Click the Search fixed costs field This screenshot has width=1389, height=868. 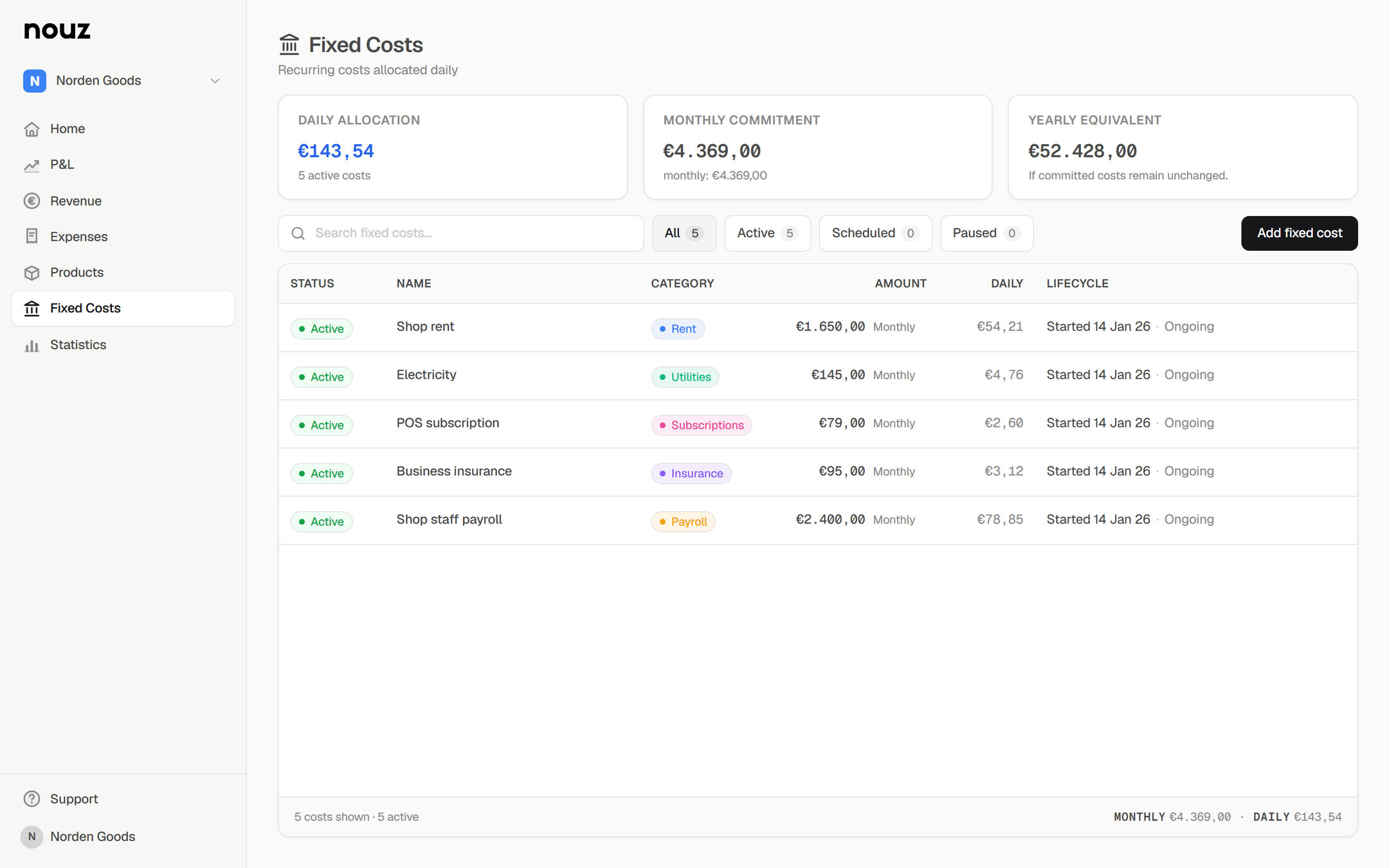click(460, 233)
